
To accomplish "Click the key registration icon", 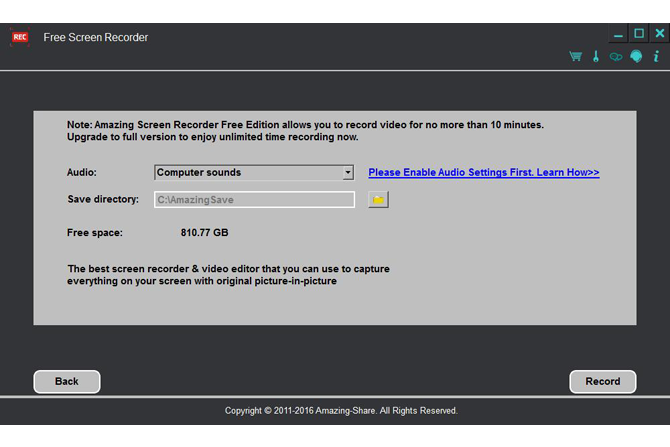I will pos(596,56).
